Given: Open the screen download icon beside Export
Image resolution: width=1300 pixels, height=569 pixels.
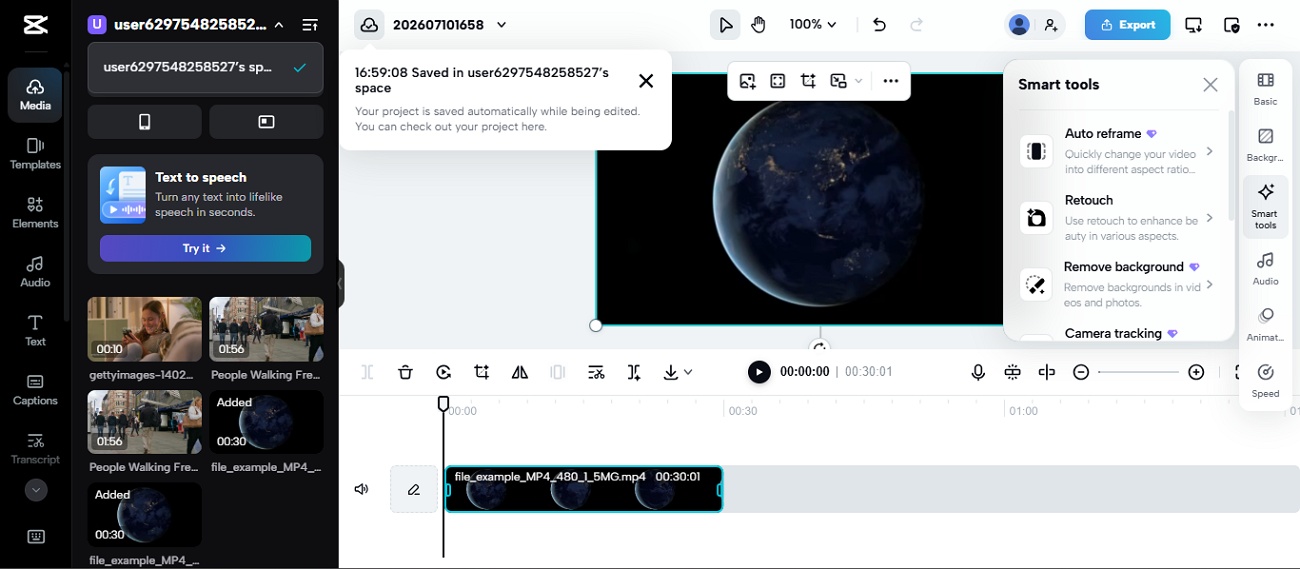Looking at the screenshot, I should (1193, 25).
